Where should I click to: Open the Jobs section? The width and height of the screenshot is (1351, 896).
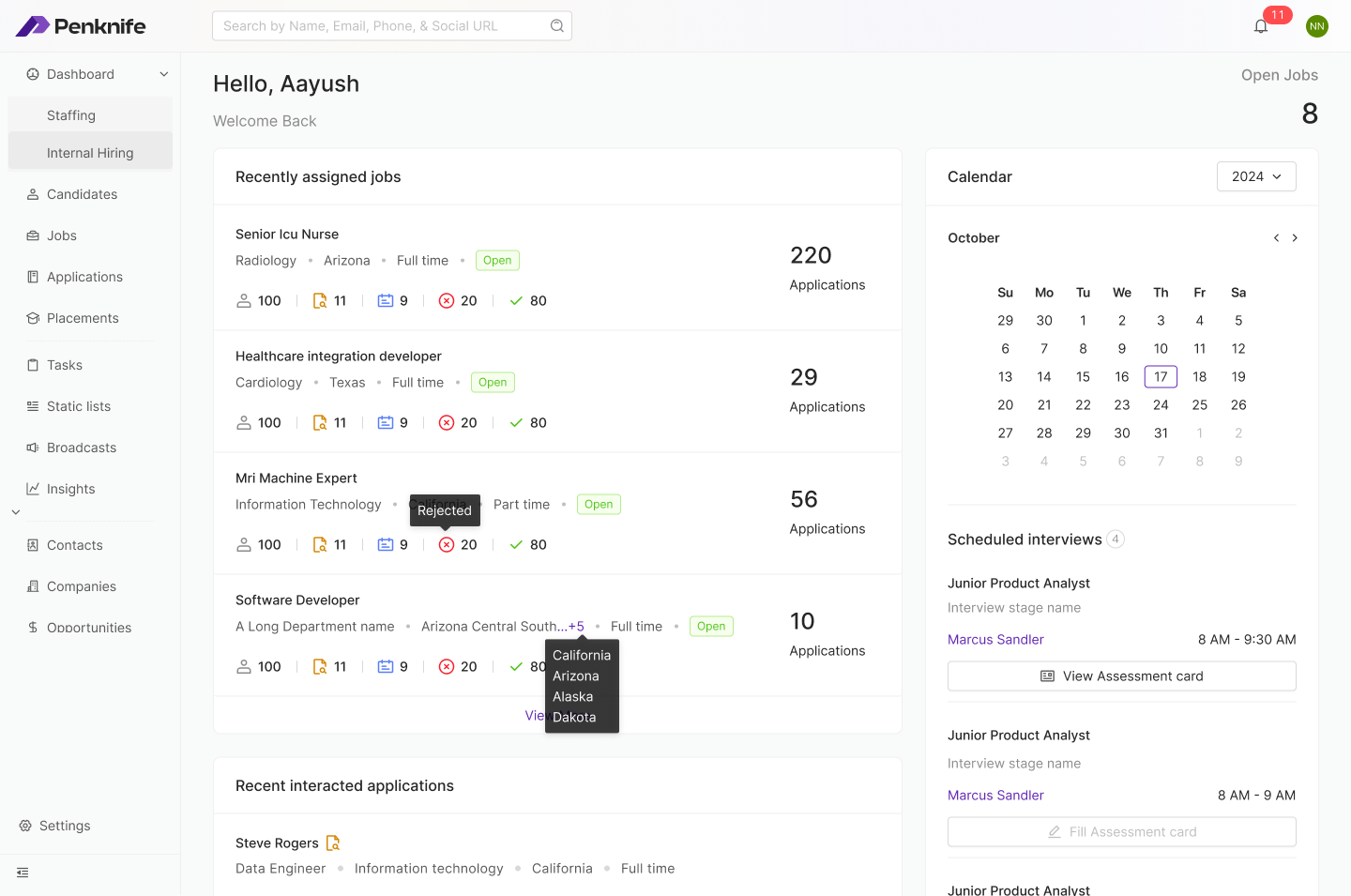[x=62, y=235]
